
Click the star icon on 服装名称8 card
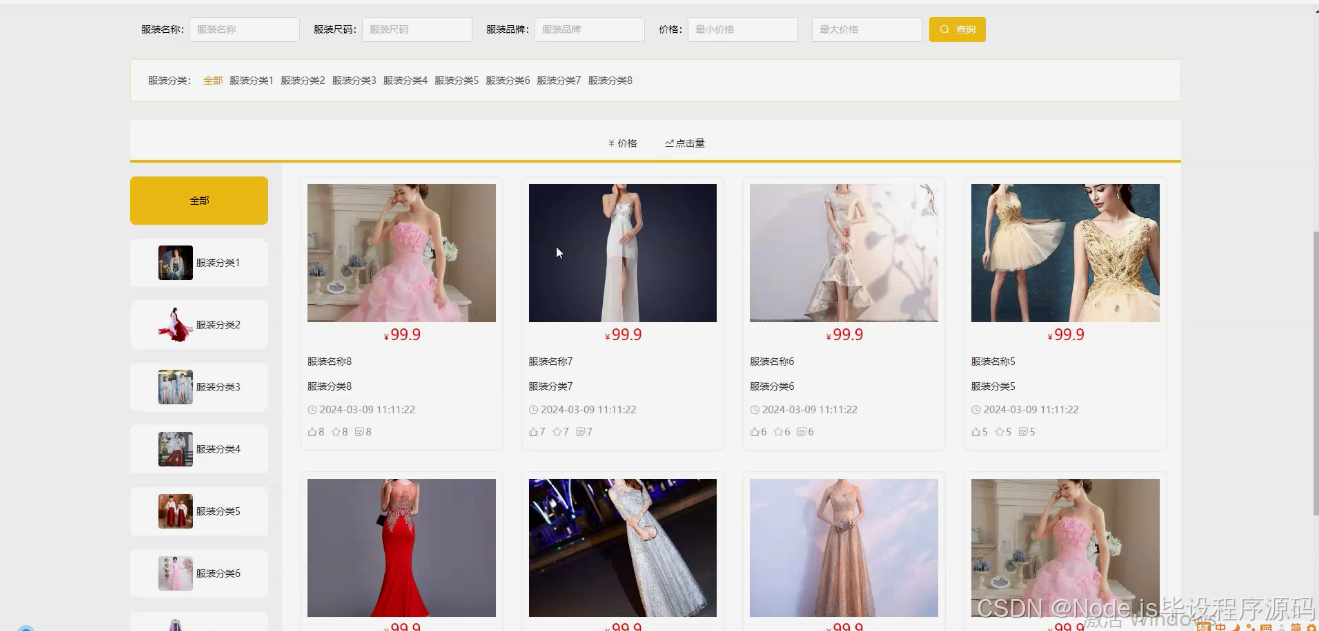point(336,432)
